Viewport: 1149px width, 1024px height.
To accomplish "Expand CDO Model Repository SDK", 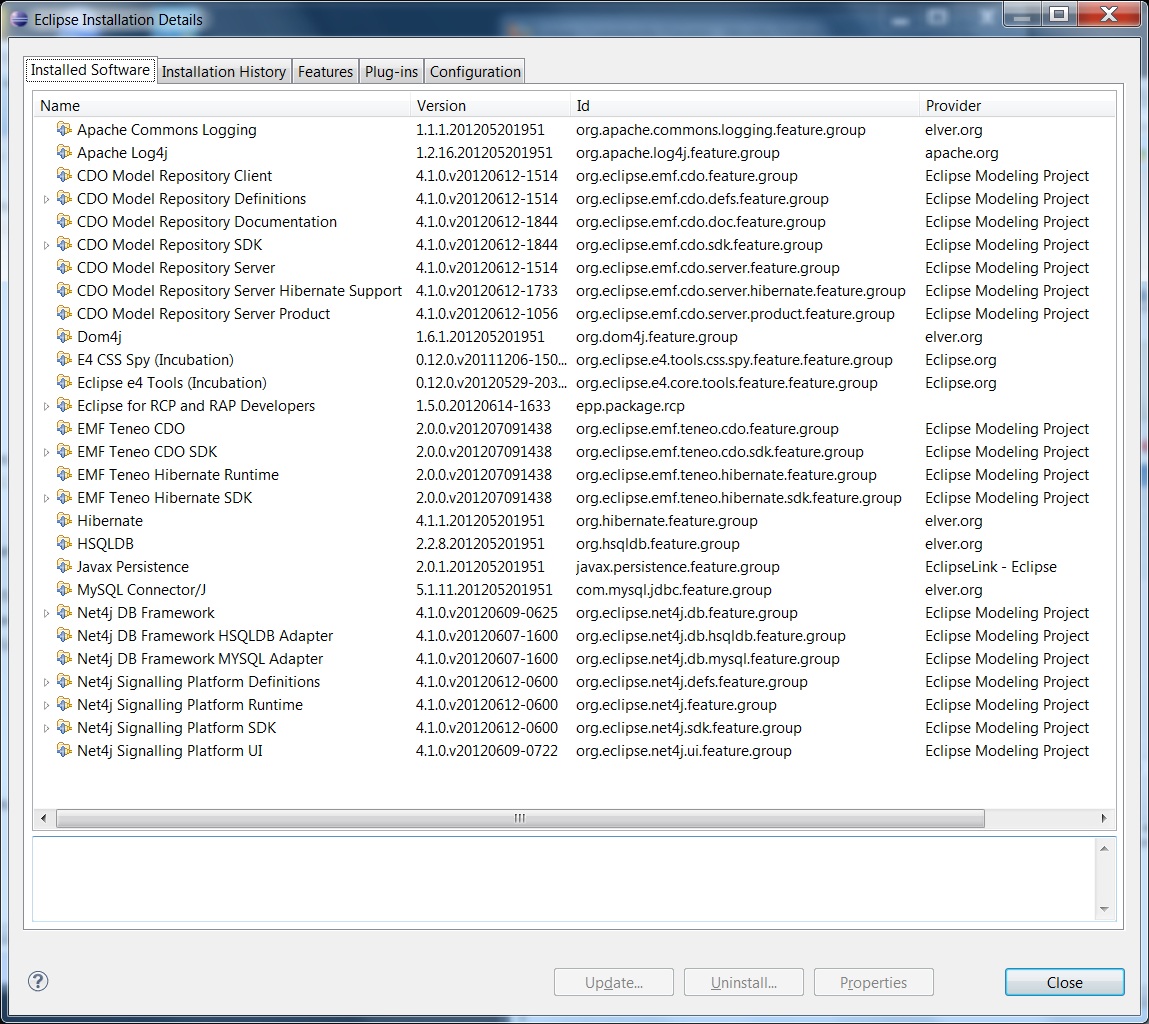I will [x=46, y=245].
